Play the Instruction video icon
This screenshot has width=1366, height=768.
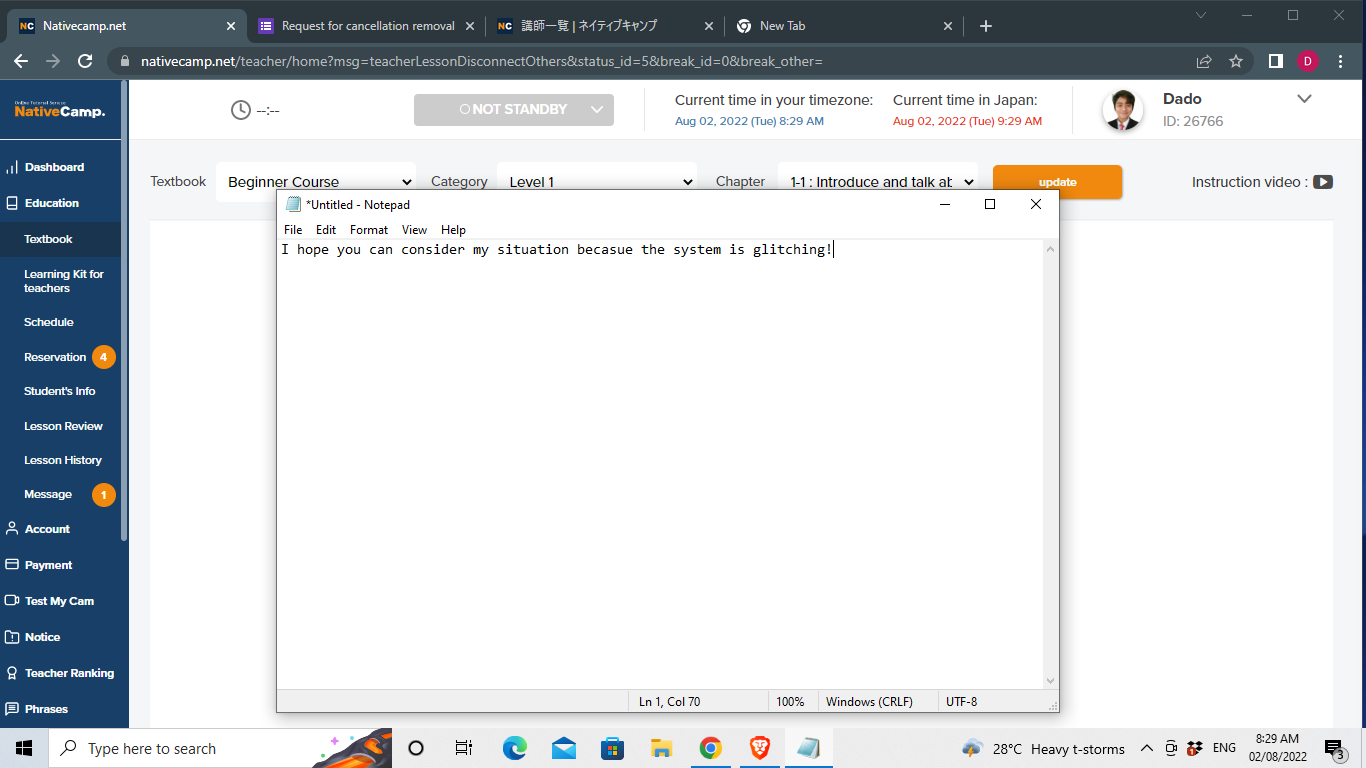point(1323,182)
